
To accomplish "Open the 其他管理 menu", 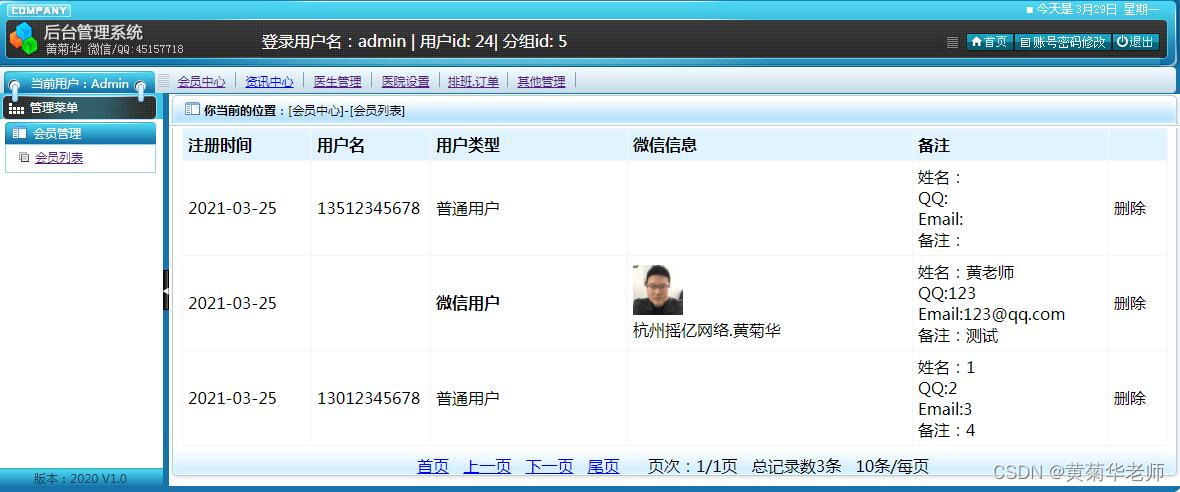I will click(x=541, y=82).
